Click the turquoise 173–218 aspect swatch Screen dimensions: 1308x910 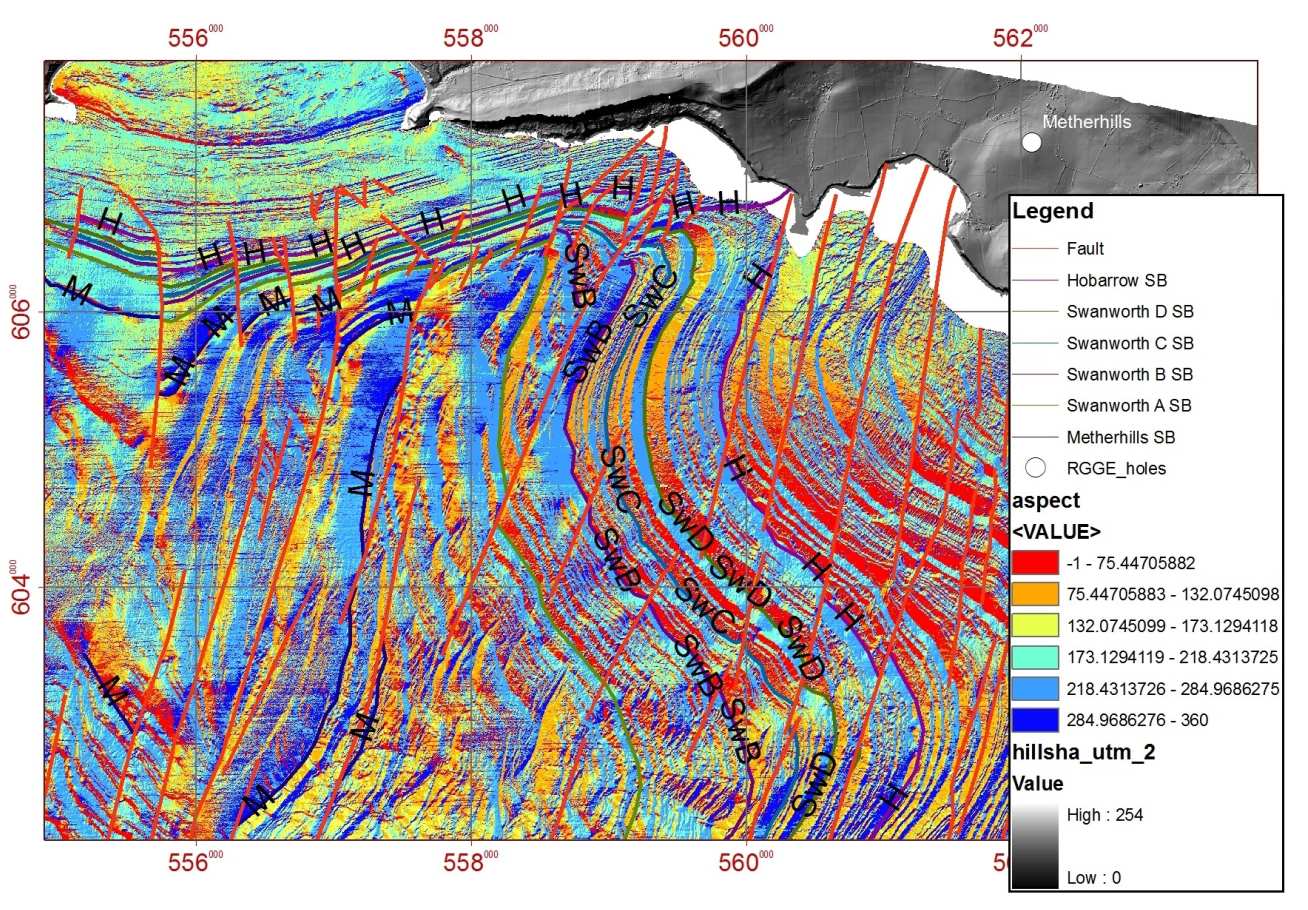click(1036, 657)
